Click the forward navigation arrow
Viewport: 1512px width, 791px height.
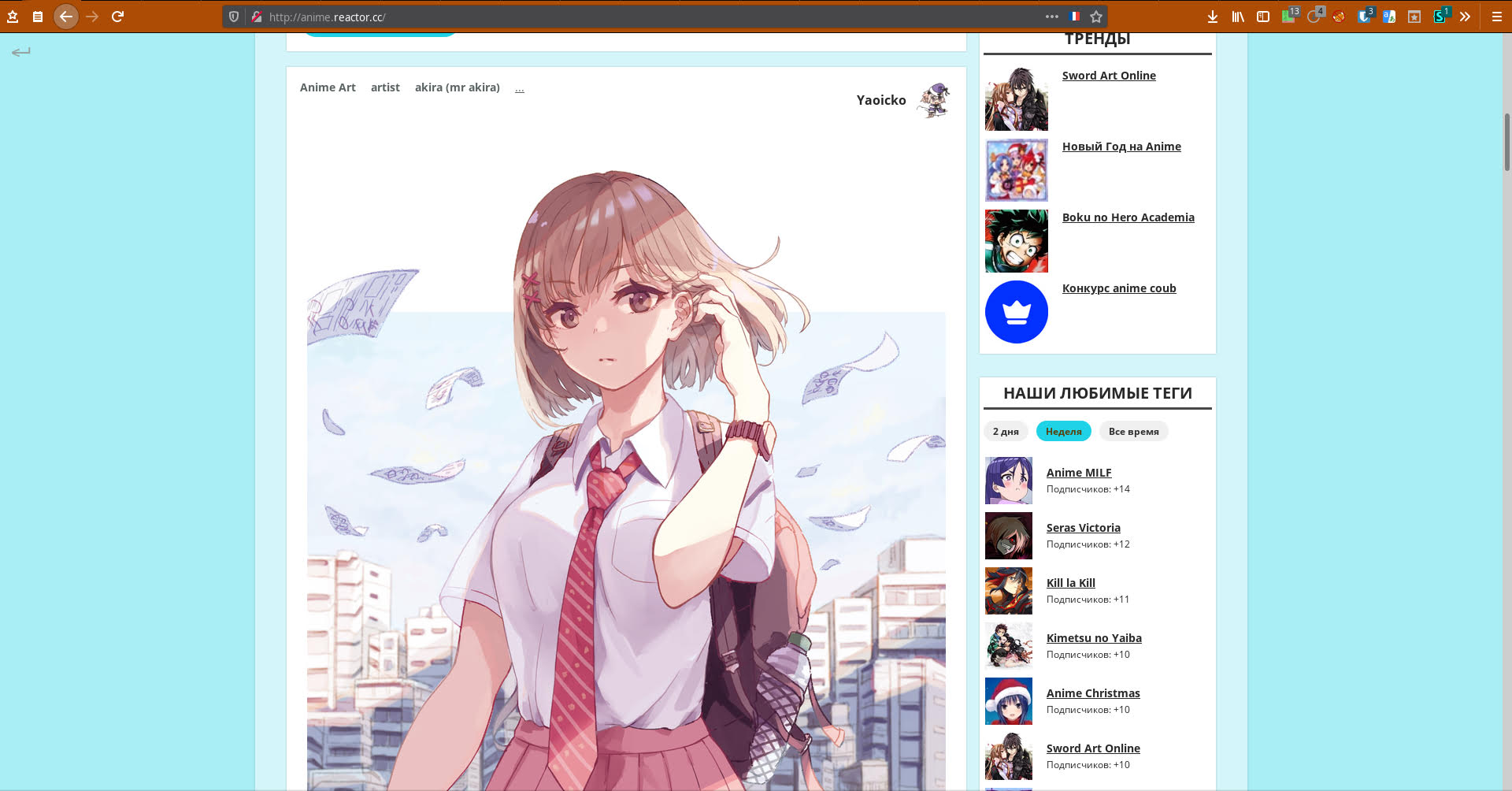point(92,17)
